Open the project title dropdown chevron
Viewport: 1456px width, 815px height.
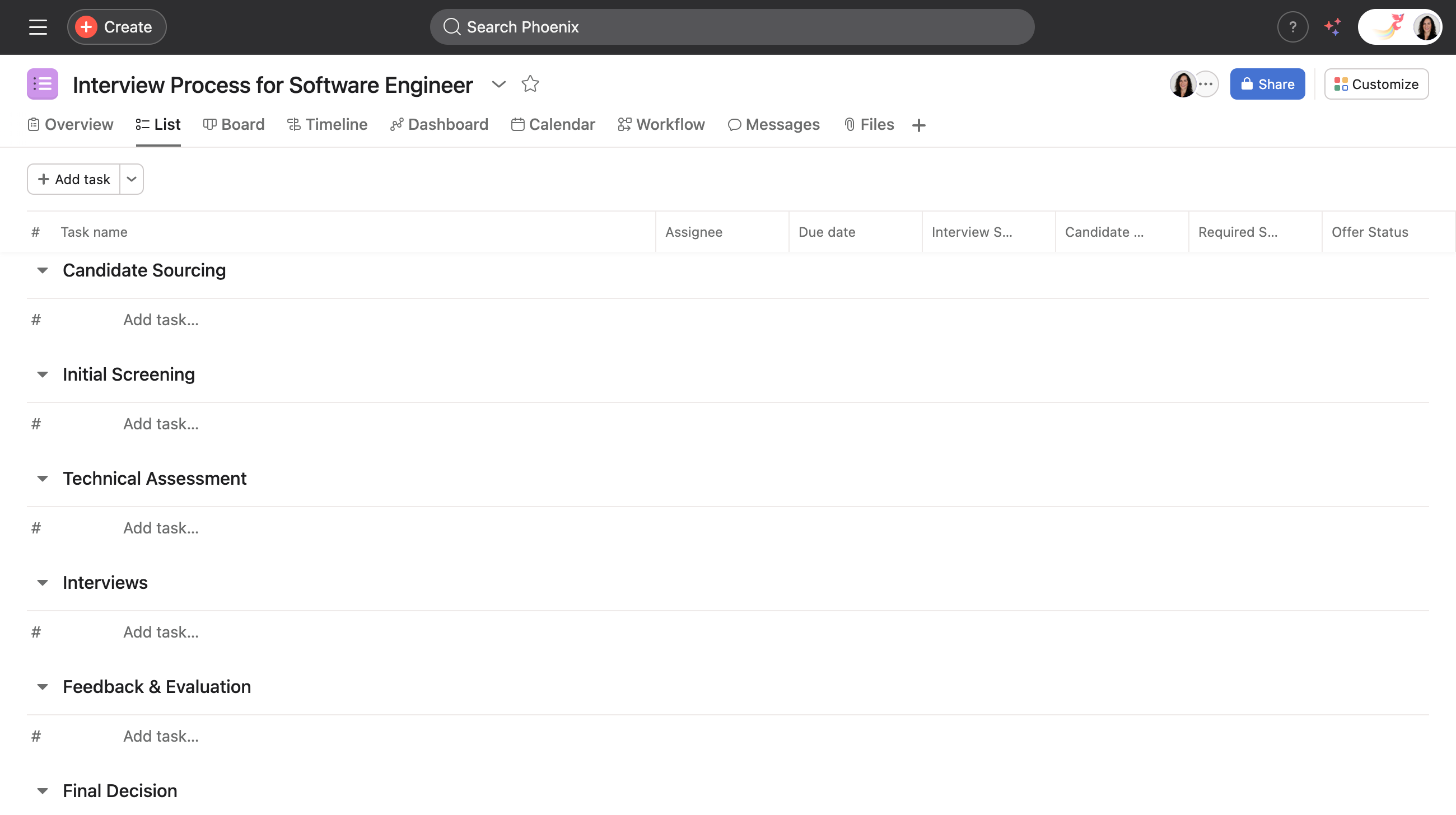point(498,84)
